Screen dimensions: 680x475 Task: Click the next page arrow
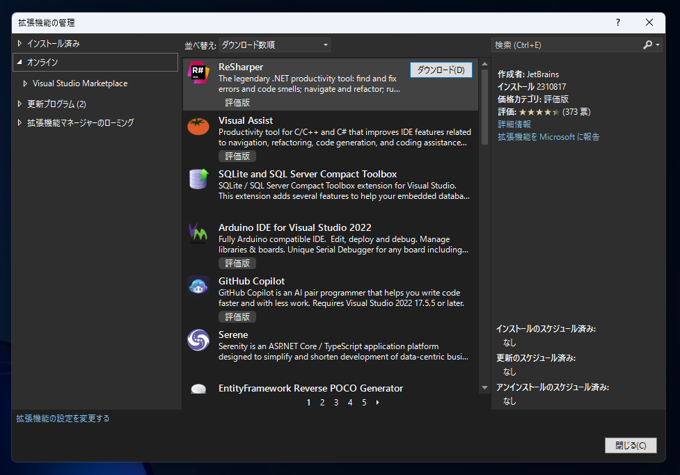tap(377, 403)
